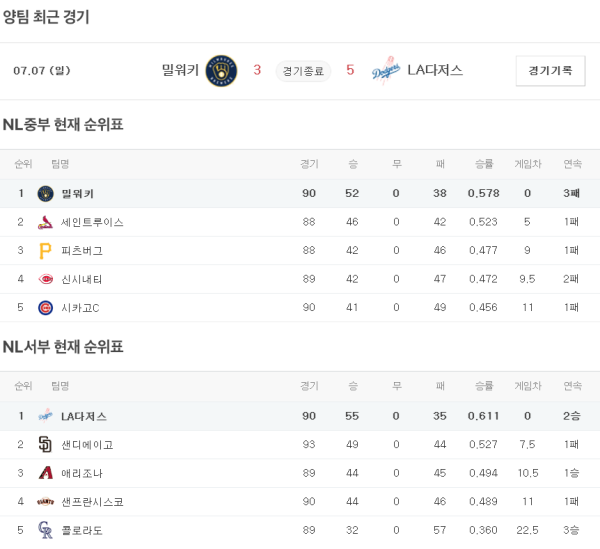Click the LA Dodgers logo in match header
Image resolution: width=600 pixels, height=549 pixels.
pos(386,71)
